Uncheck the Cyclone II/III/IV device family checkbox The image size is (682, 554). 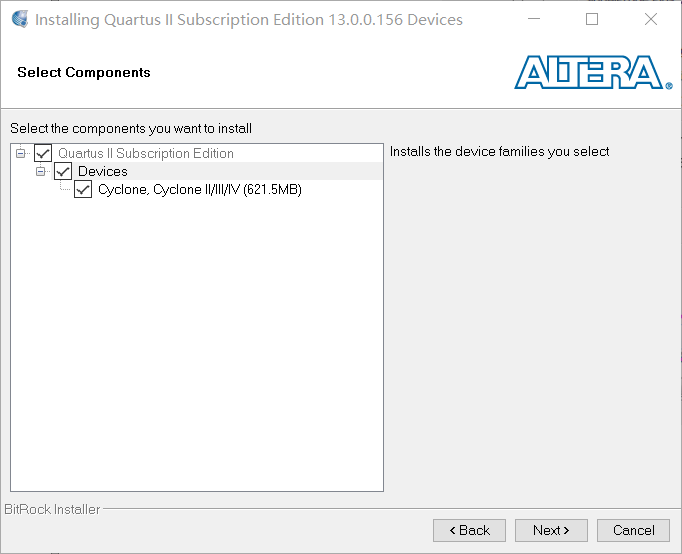point(83,189)
